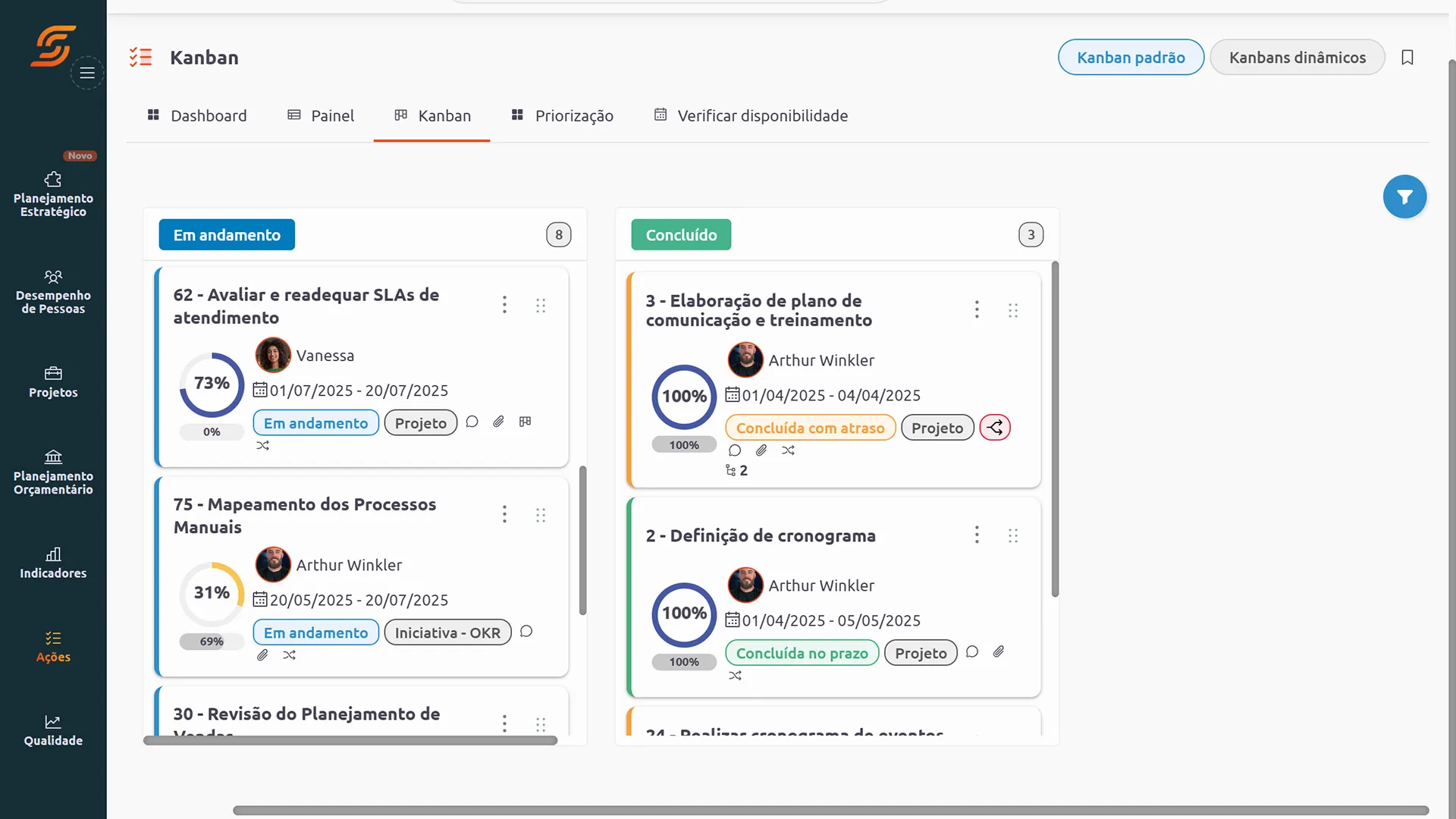1456x819 pixels.
Task: Open the three-dot menu on card 62
Action: click(504, 305)
